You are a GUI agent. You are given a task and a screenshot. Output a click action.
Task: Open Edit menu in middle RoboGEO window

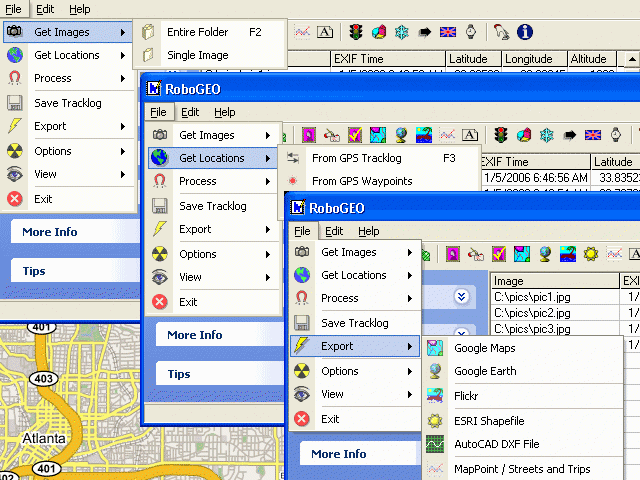[190, 112]
